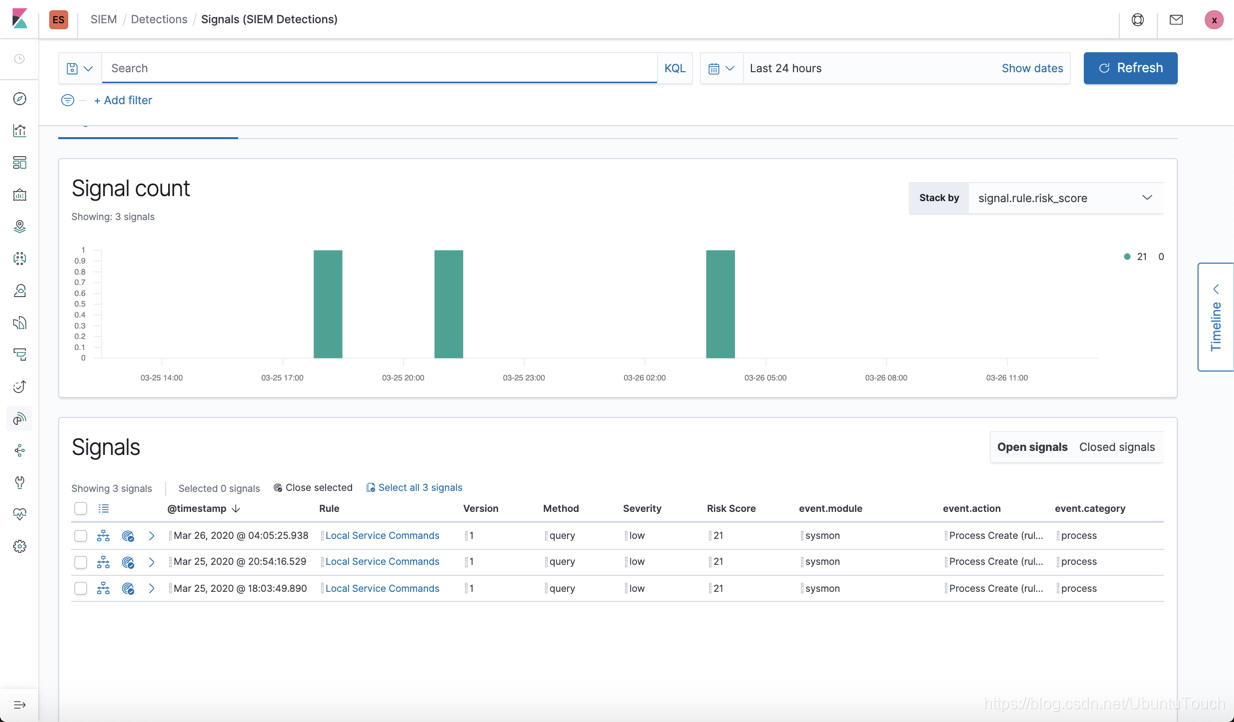Click the Kibana logo
The image size is (1234, 722).
tap(19, 19)
